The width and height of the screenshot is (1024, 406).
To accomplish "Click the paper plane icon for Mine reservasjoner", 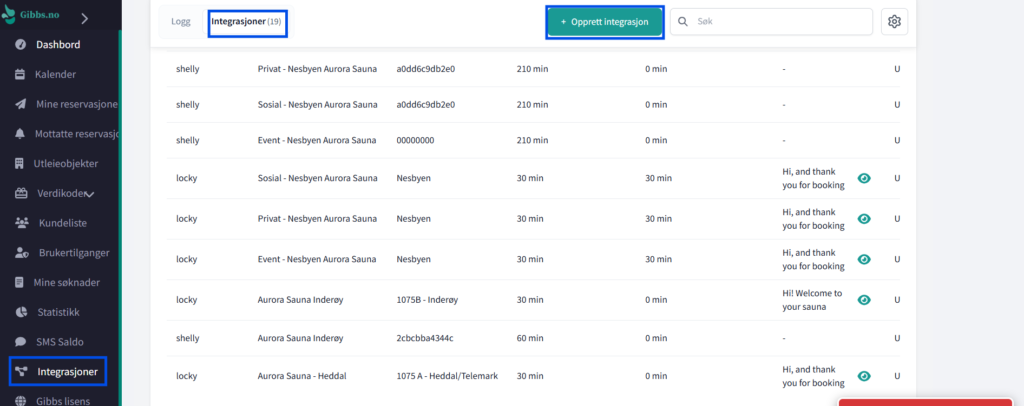I will (x=21, y=104).
